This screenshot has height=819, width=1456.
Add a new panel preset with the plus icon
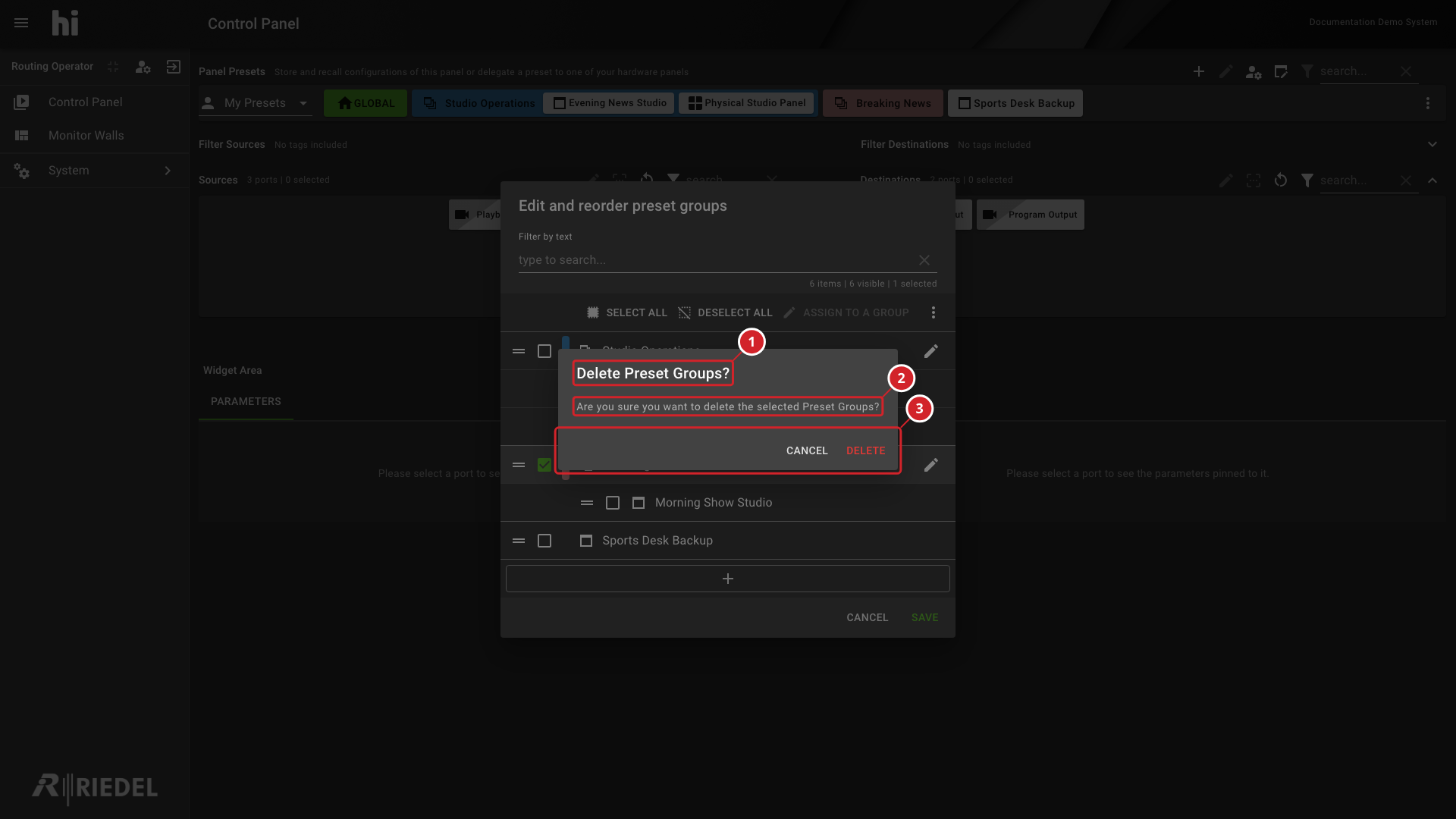click(x=1199, y=71)
